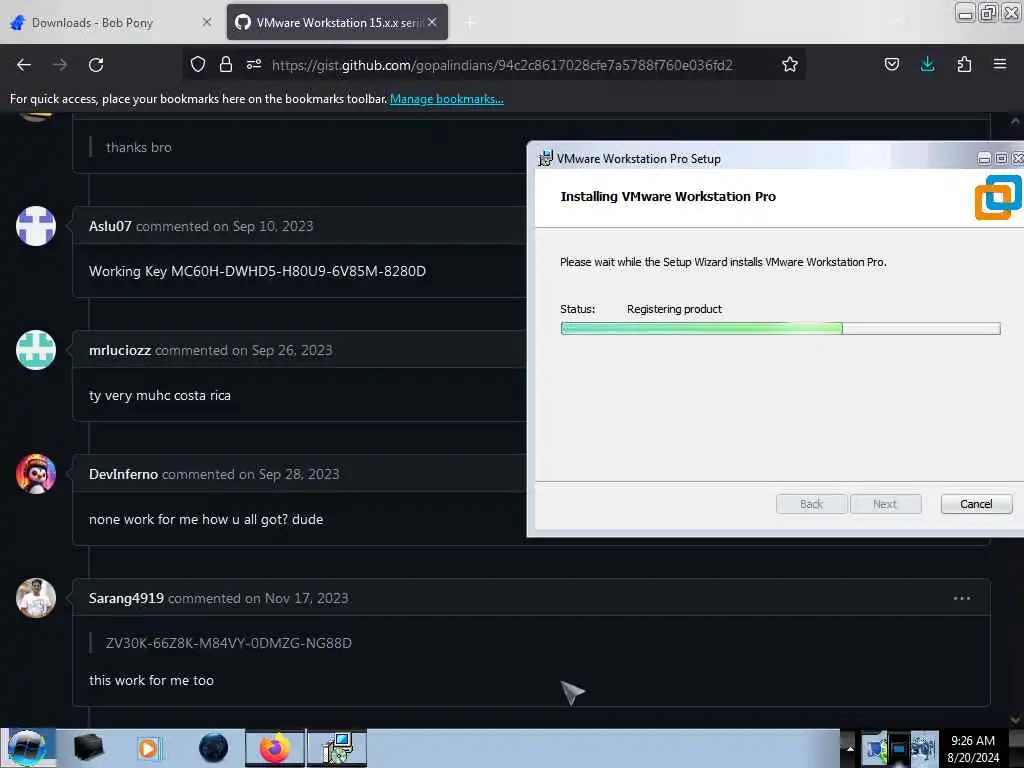Open Sarang4919 user profile link
Image resolution: width=1024 pixels, height=768 pixels.
coord(126,598)
